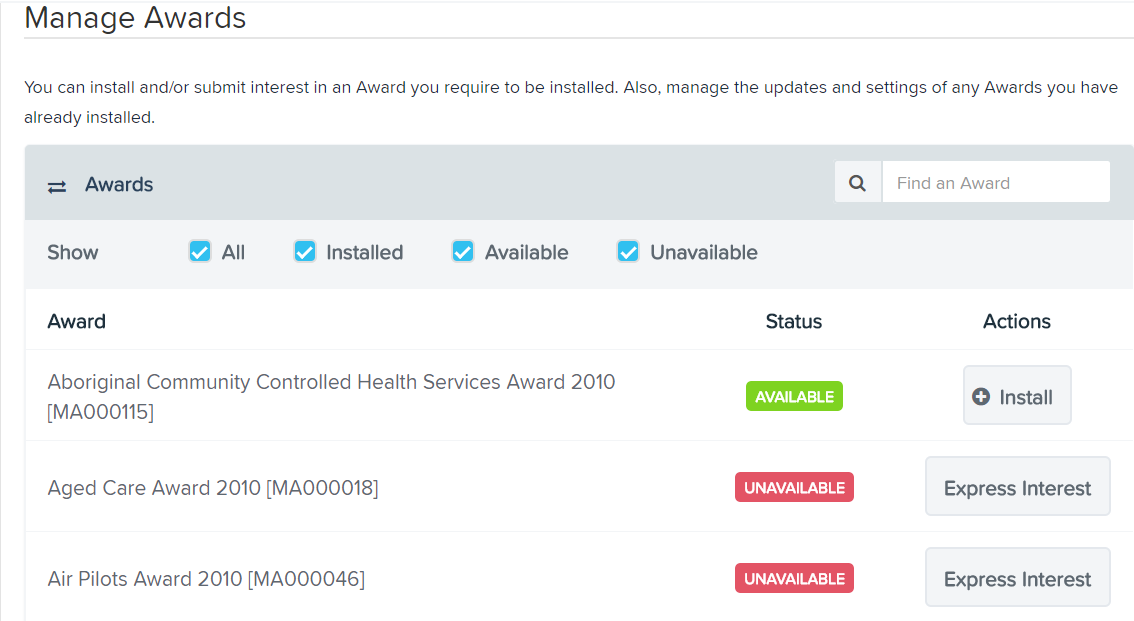The height and width of the screenshot is (621, 1134).
Task: Open Aboriginal Community Controlled Health Services Award row
Action: (331, 396)
